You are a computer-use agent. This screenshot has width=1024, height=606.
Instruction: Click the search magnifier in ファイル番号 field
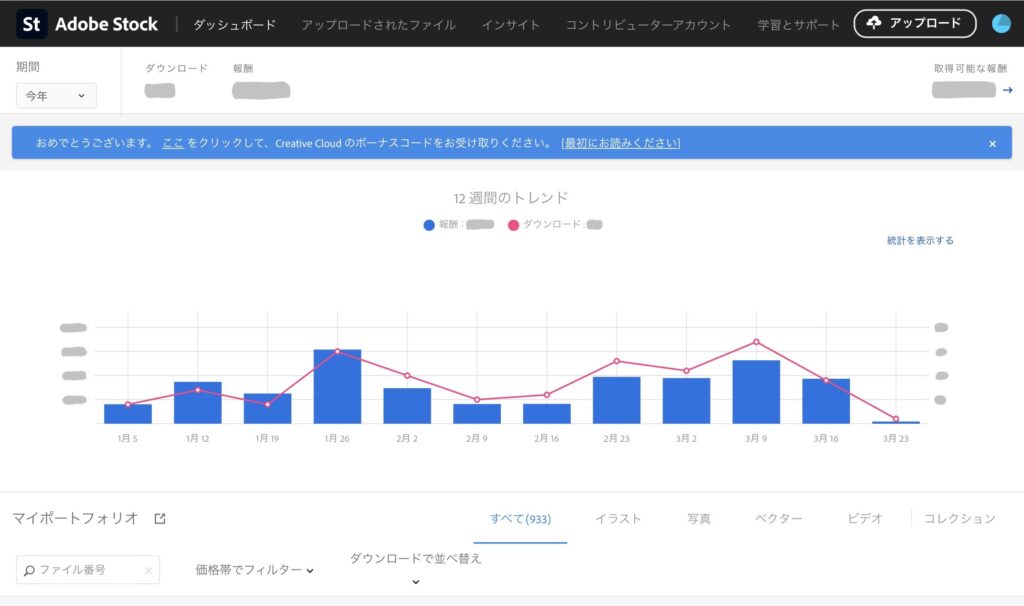pyautogui.click(x=29, y=570)
